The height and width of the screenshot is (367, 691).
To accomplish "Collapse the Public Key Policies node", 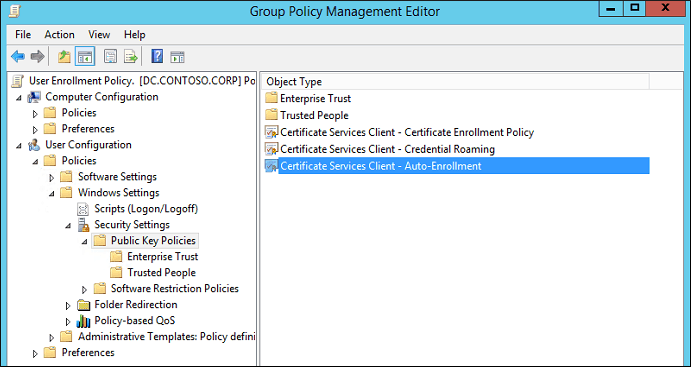I will pos(84,241).
